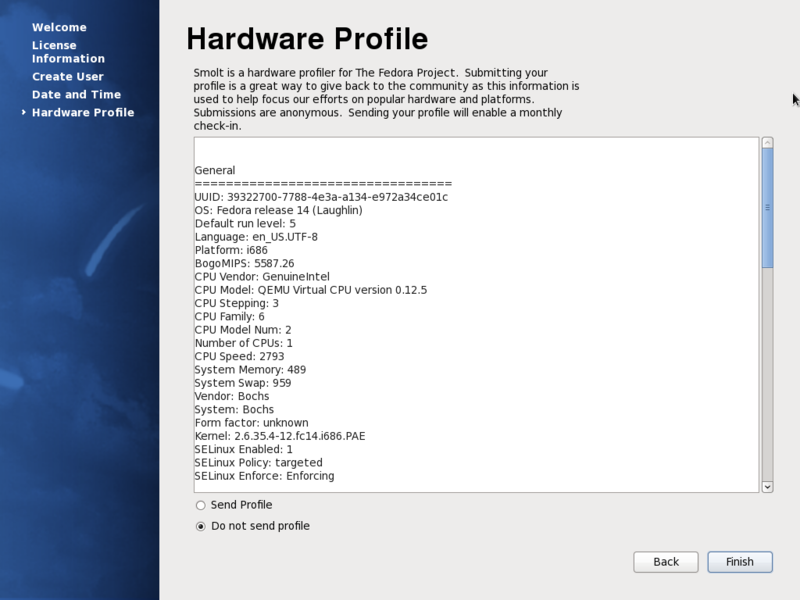800x600 pixels.
Task: Select Date and Time in sidebar
Action: click(77, 94)
